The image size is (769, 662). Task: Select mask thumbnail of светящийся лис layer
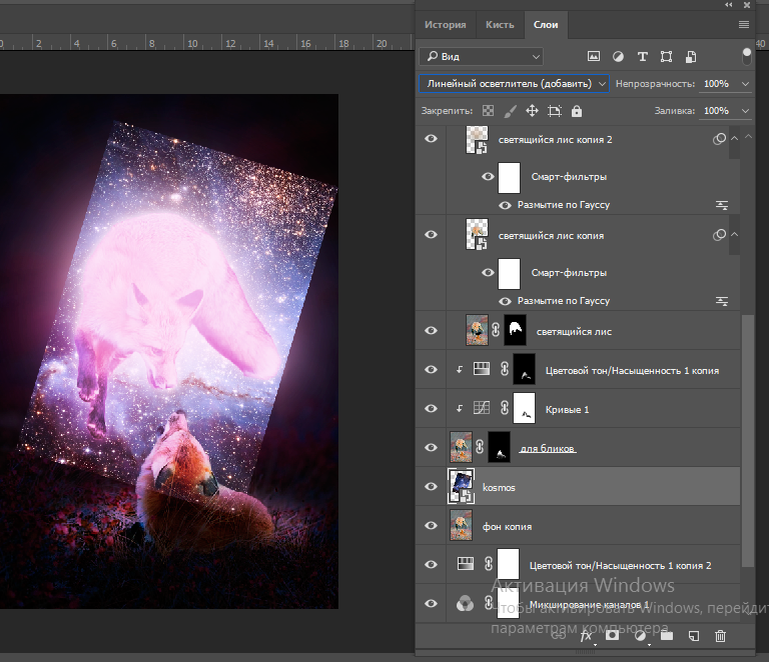click(515, 330)
